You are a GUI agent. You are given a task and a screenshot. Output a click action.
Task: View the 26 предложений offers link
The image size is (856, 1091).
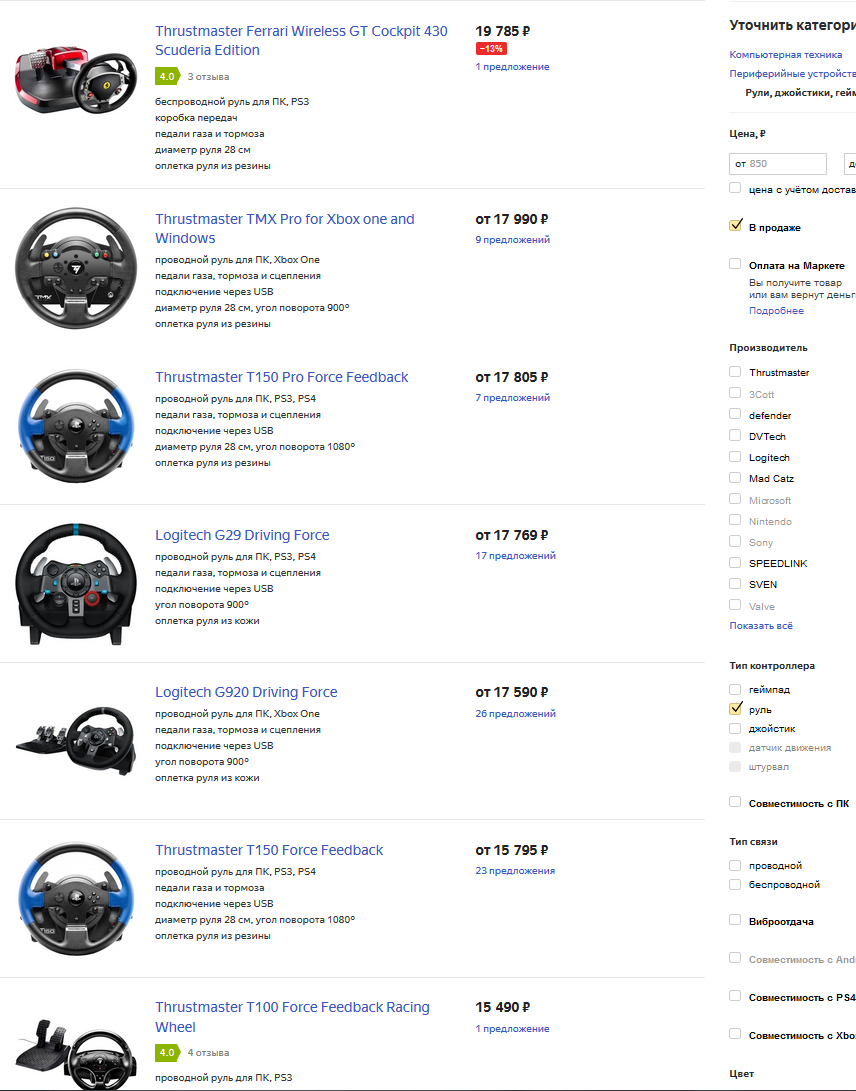click(516, 713)
